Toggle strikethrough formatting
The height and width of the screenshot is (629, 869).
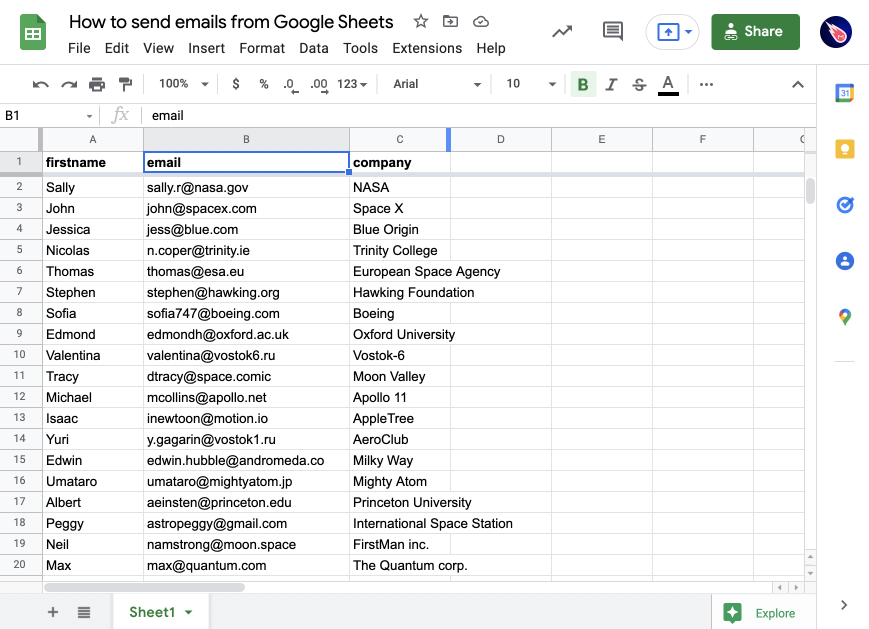[639, 84]
